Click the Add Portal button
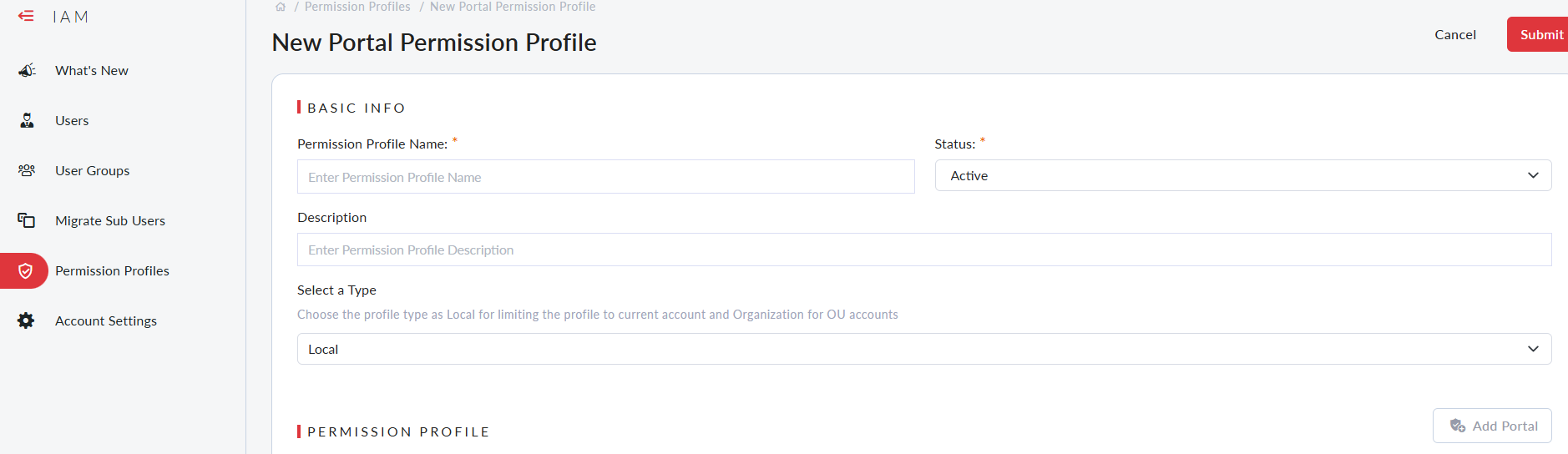The height and width of the screenshot is (454, 1568). pos(1491,426)
